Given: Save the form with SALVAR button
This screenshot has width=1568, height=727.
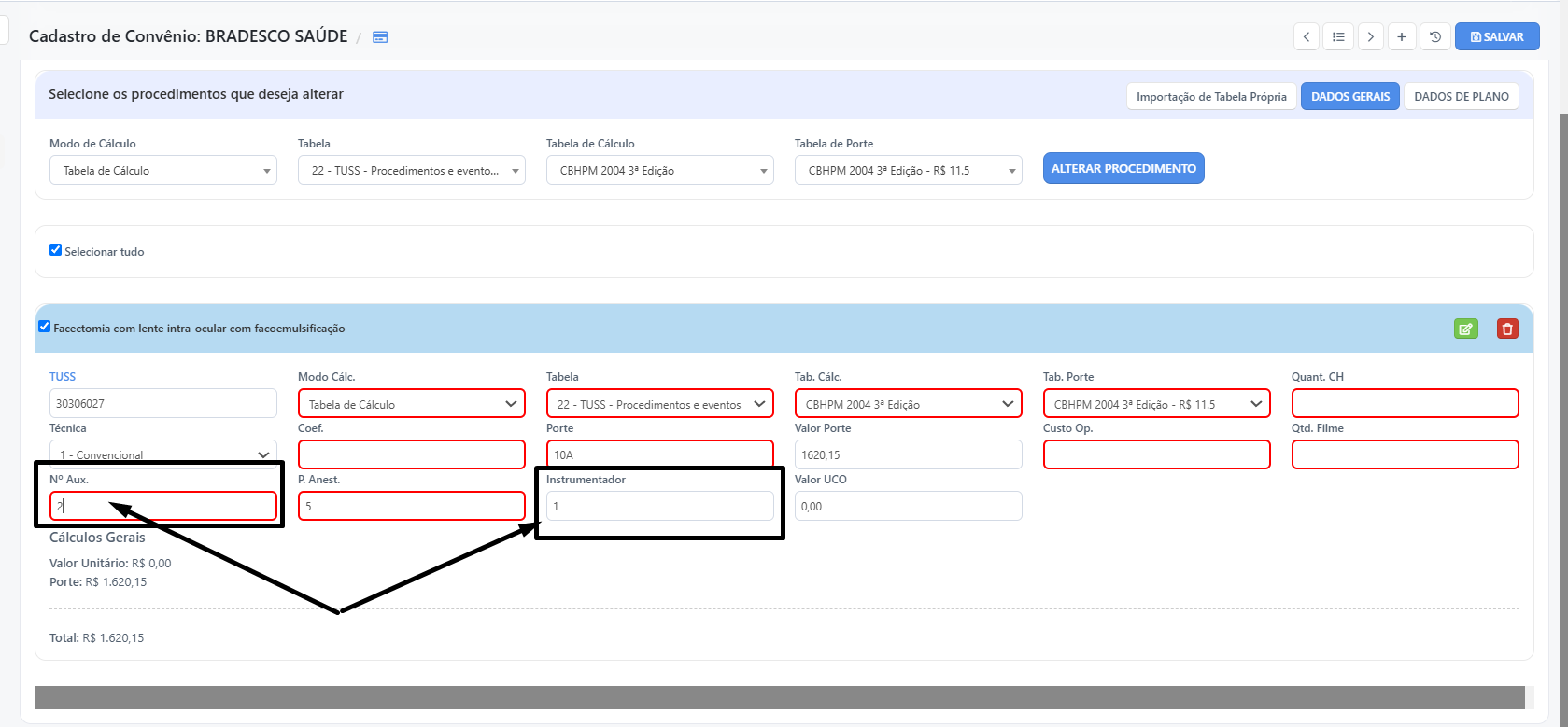Looking at the screenshot, I should click(x=1497, y=37).
